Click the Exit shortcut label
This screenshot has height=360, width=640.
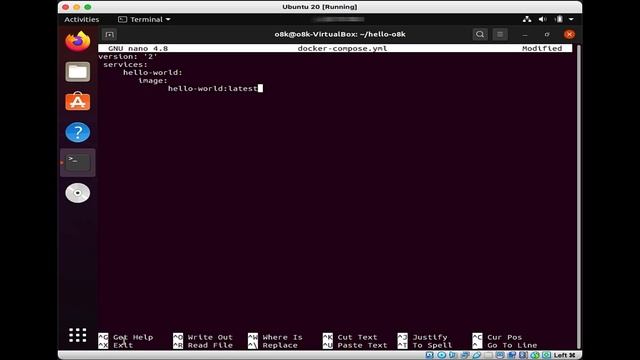[123, 345]
